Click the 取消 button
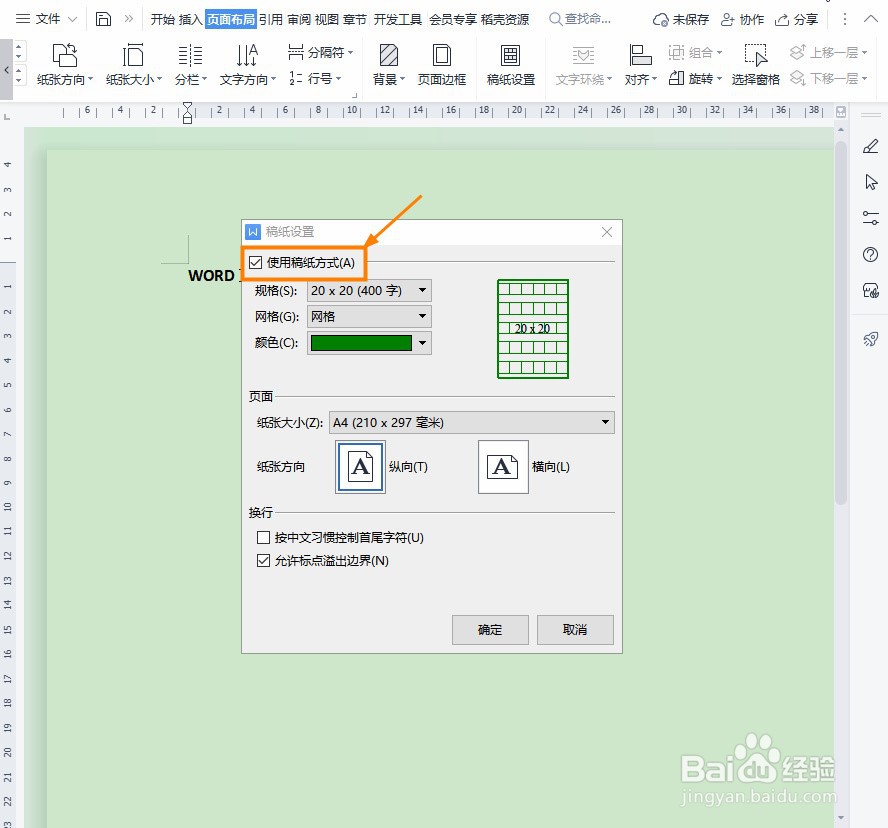The height and width of the screenshot is (828, 888). tap(575, 630)
